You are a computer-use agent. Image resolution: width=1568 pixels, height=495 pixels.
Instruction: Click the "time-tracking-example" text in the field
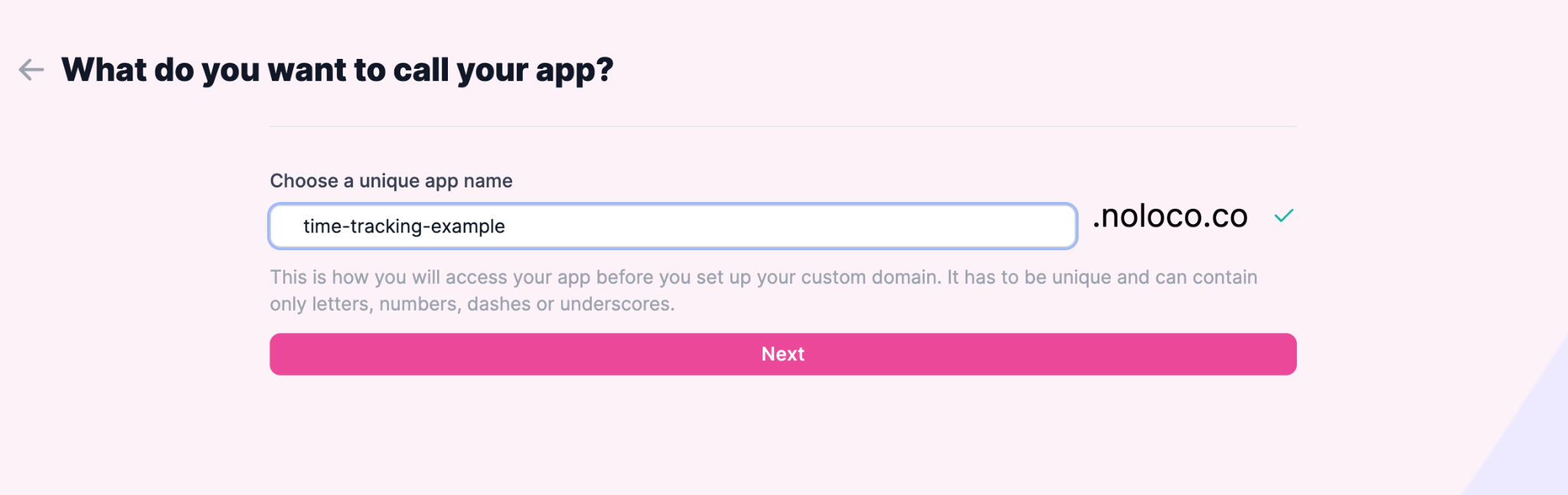403,226
